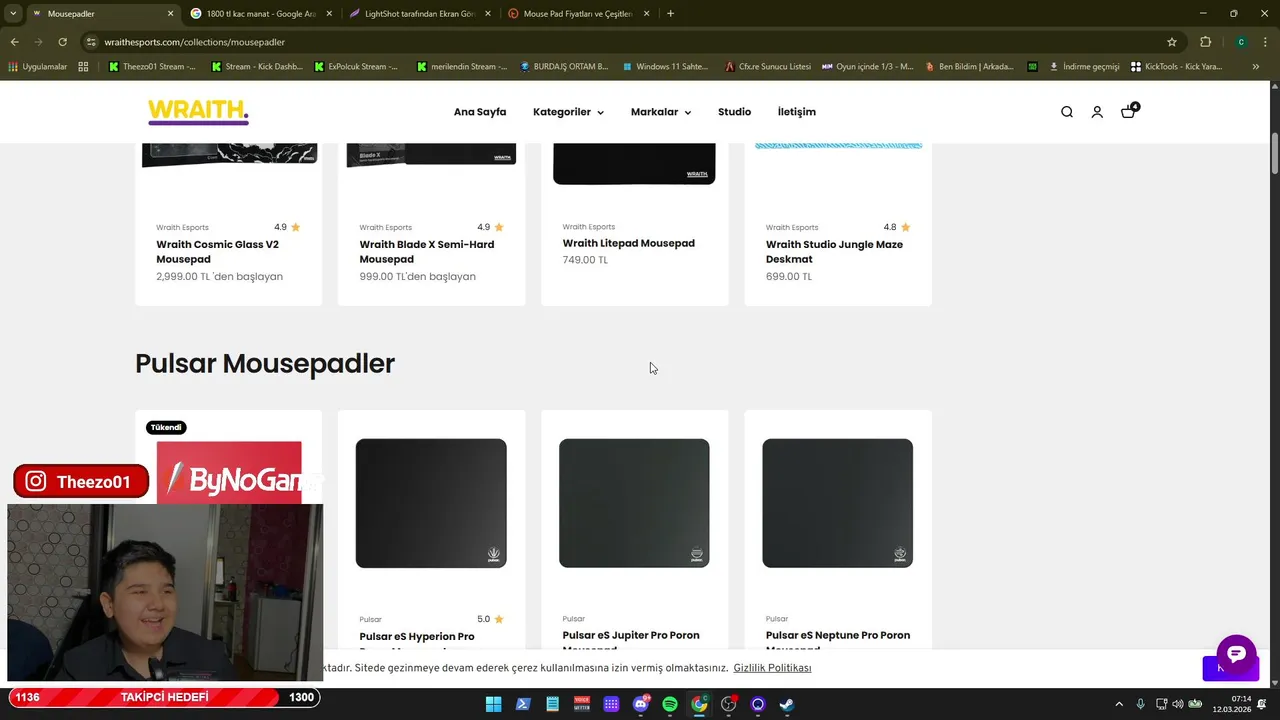The image size is (1280, 720).
Task: Open Pulsar eS Neptune Pro Poron link
Action: pos(838,641)
